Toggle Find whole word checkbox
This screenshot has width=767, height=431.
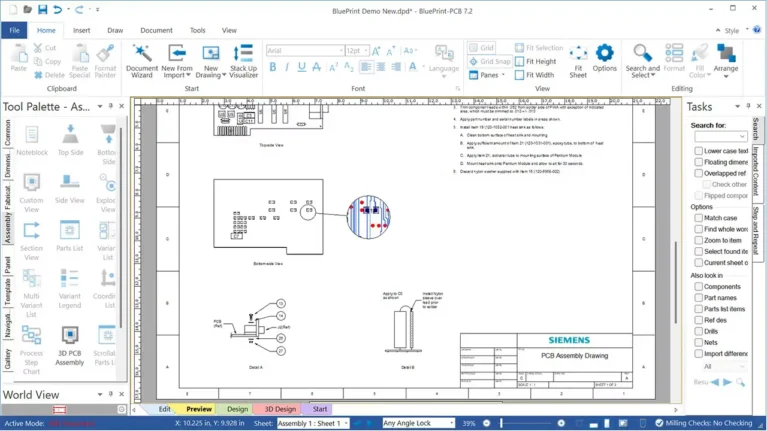pyautogui.click(x=699, y=229)
